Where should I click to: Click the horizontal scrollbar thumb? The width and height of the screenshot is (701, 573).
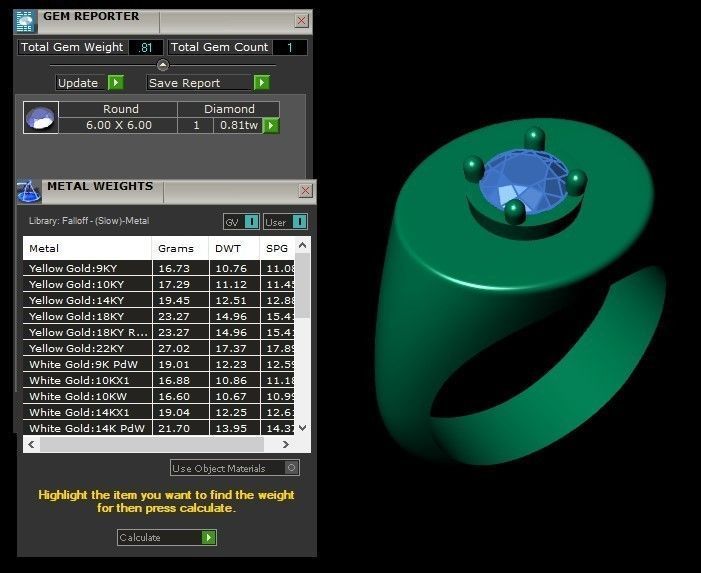pyautogui.click(x=152, y=444)
